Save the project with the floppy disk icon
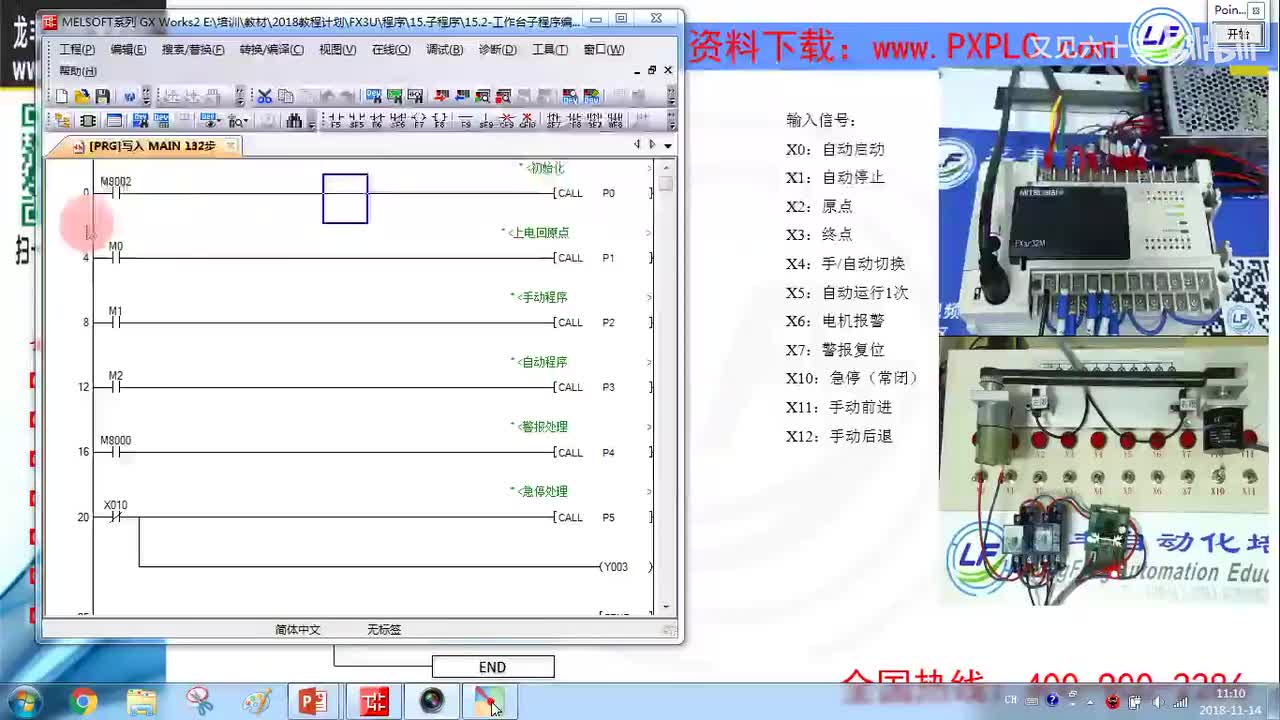Image resolution: width=1280 pixels, height=720 pixels. point(102,96)
